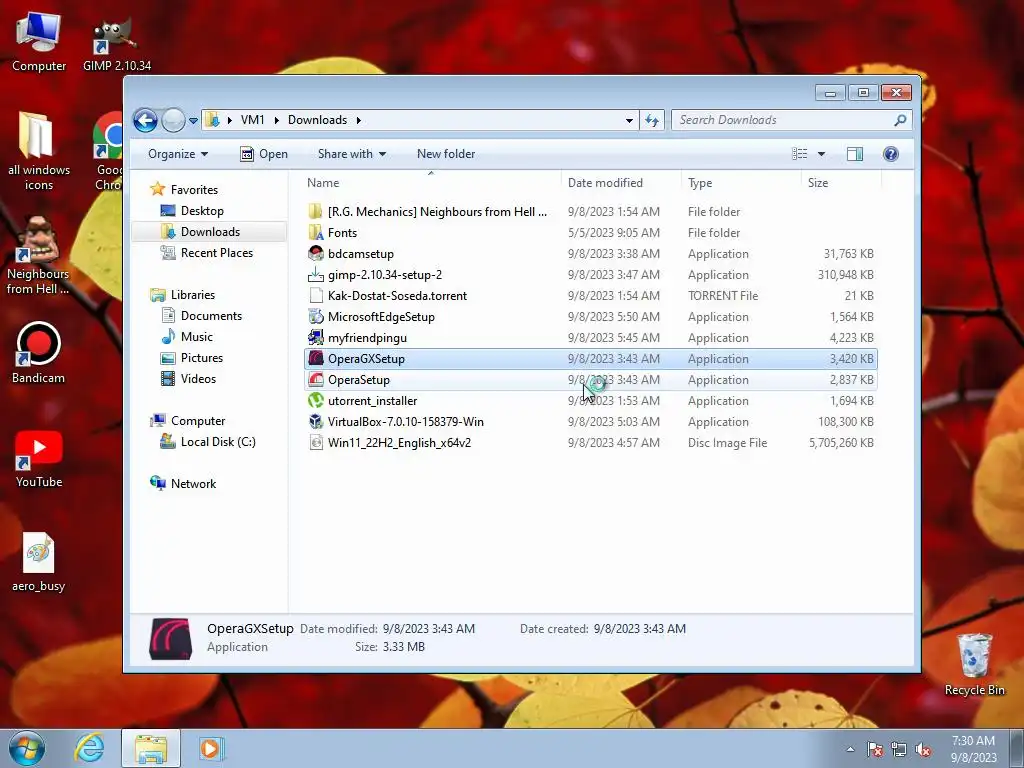This screenshot has width=1024, height=768.
Task: Select the aero_busy desktop file
Action: [39, 562]
